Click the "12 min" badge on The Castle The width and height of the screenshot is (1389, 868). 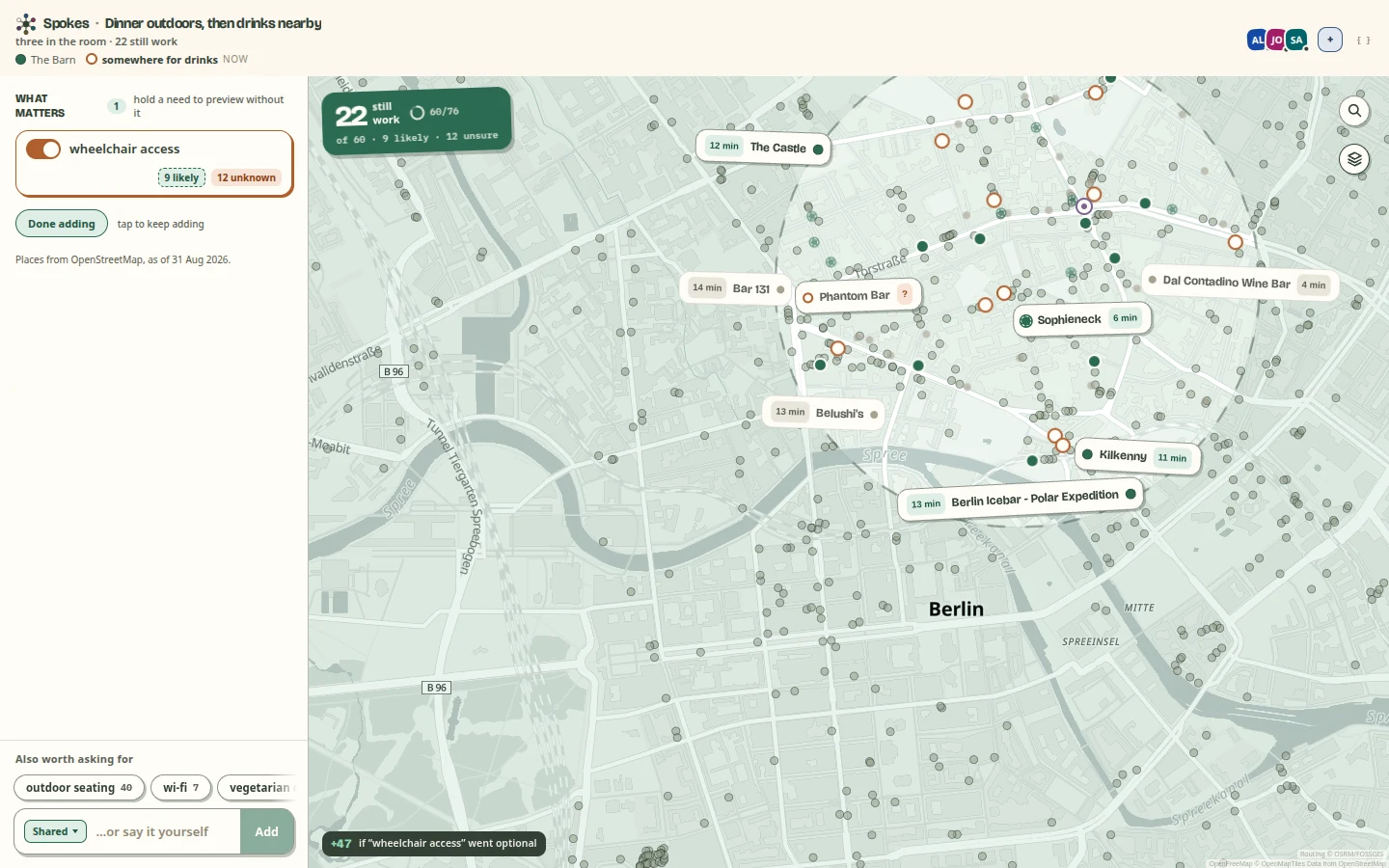(723, 146)
